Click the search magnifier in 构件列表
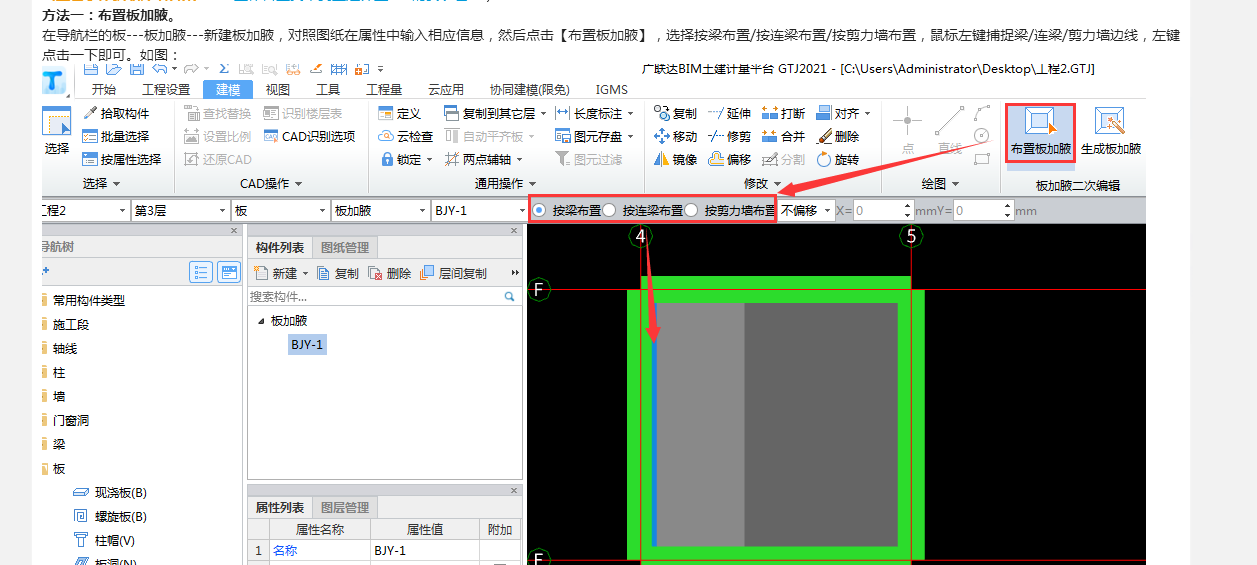Screen dimensions: 1257x565 509,296
